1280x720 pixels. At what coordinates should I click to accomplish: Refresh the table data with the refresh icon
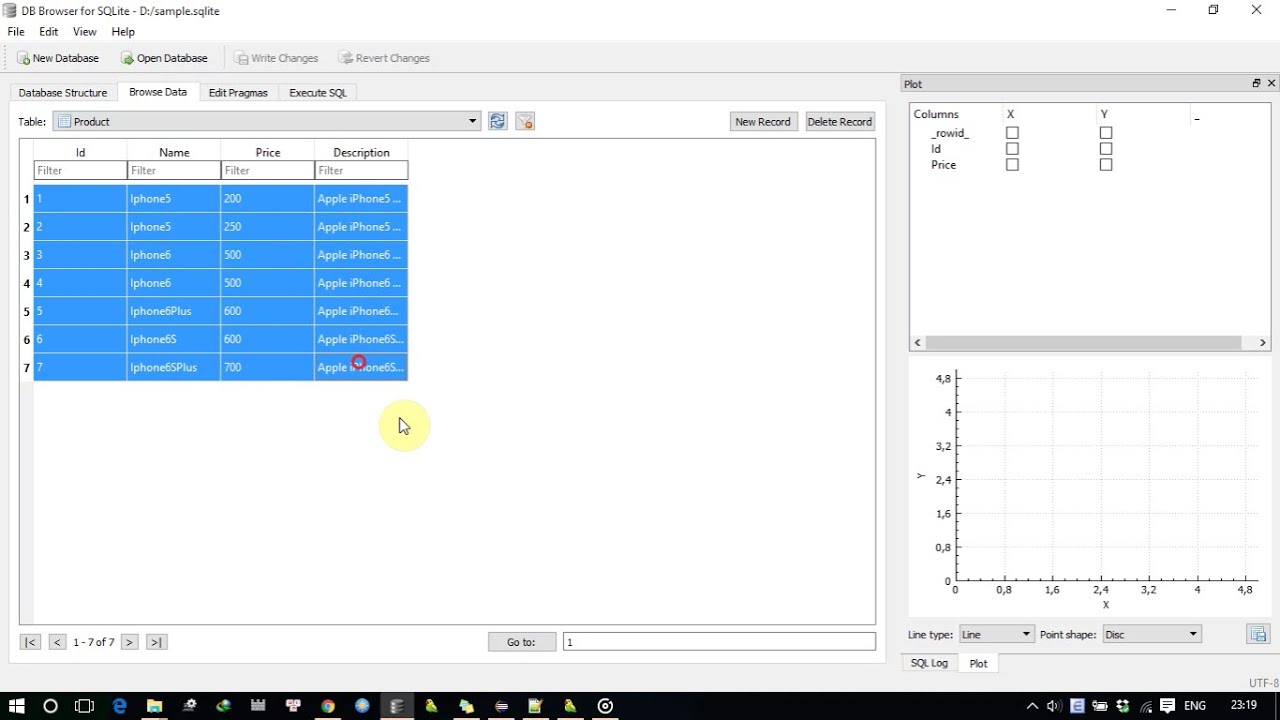[x=498, y=121]
